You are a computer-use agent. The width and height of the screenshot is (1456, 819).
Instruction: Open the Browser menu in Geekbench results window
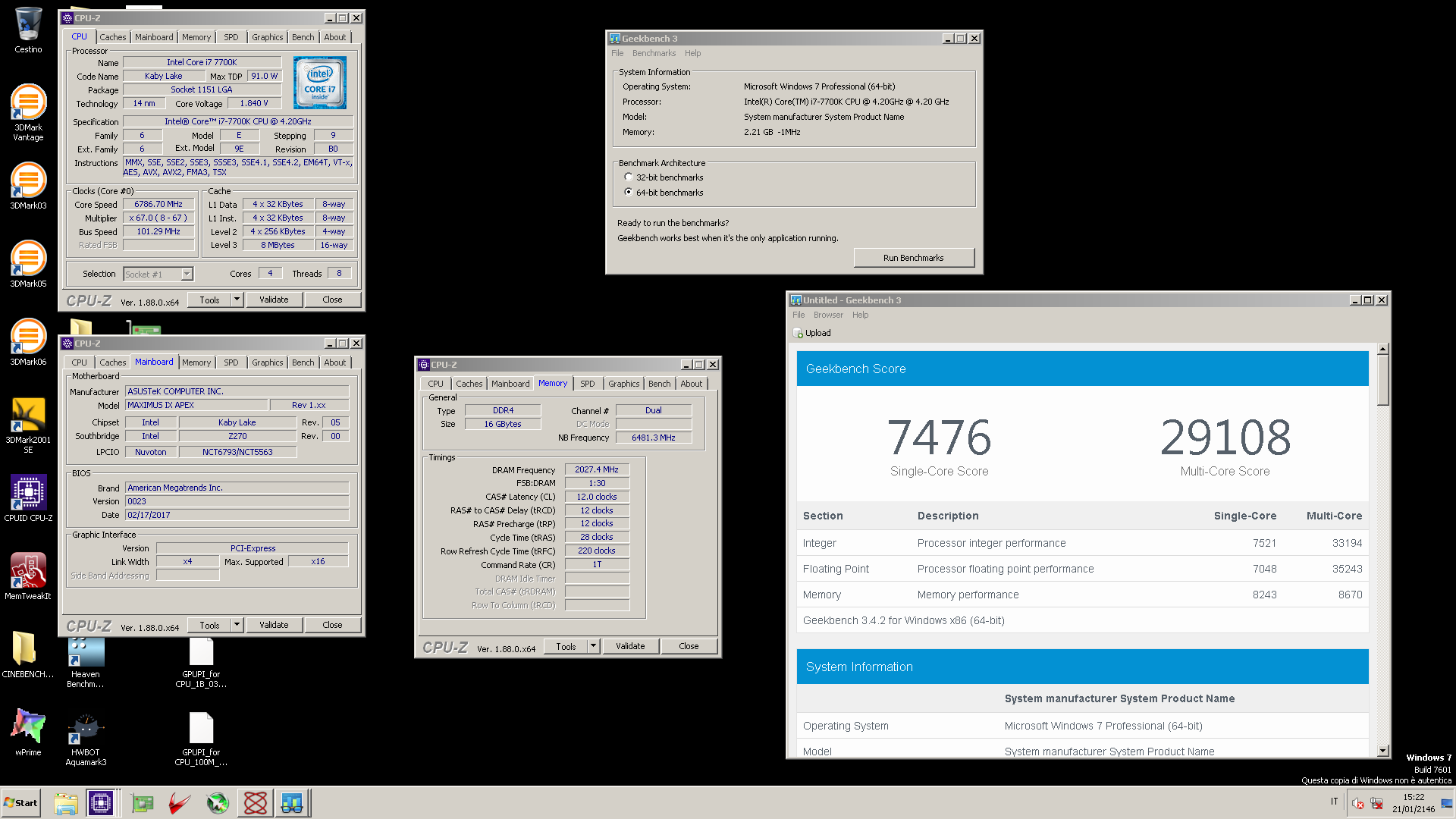828,315
